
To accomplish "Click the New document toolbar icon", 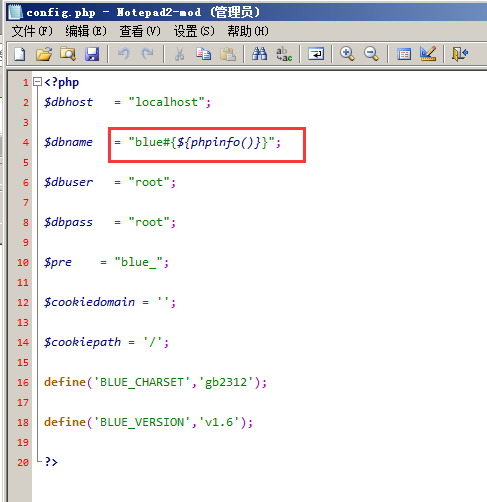I will click(x=20, y=54).
